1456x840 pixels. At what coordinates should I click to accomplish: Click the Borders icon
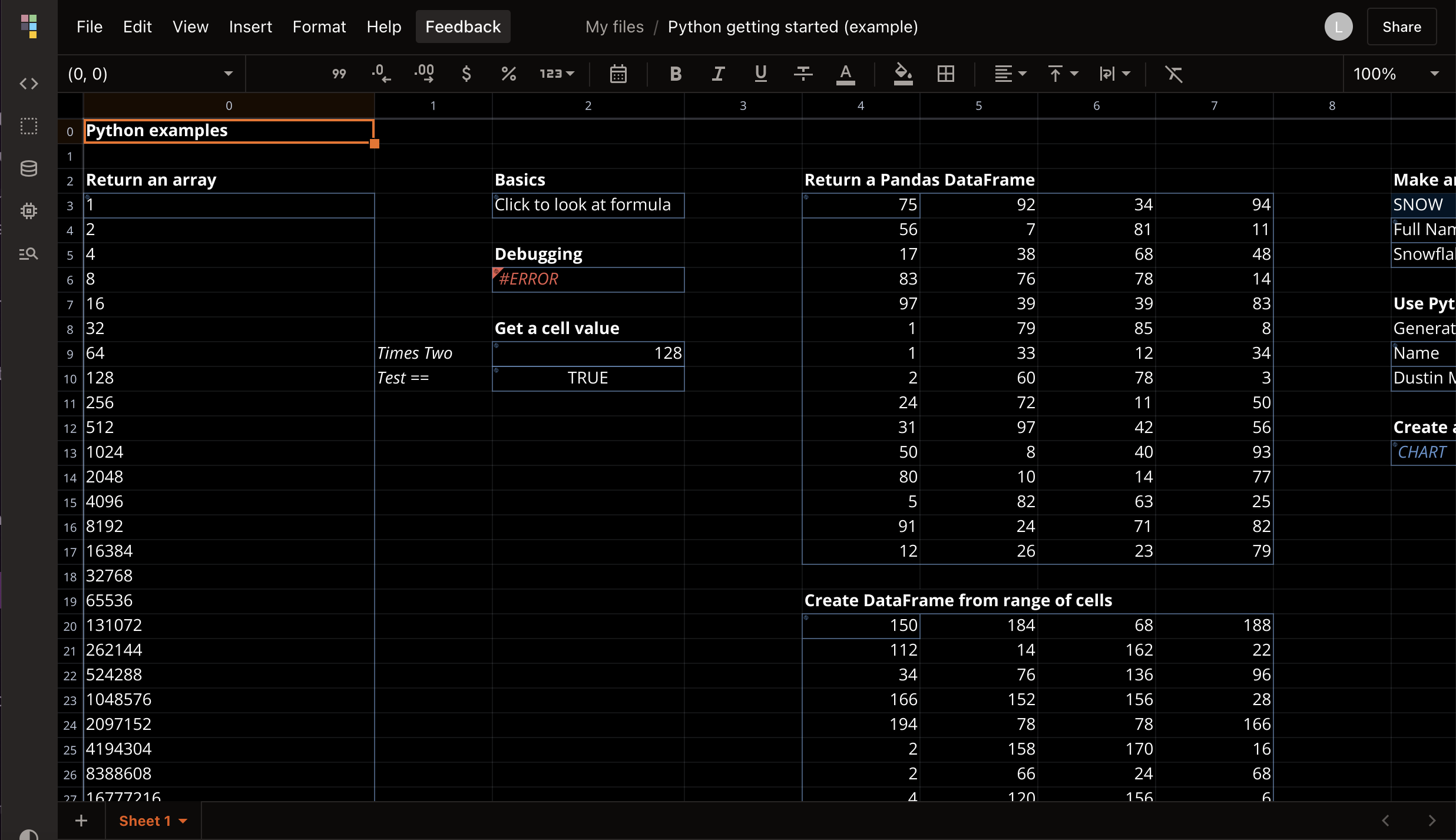[x=946, y=74]
